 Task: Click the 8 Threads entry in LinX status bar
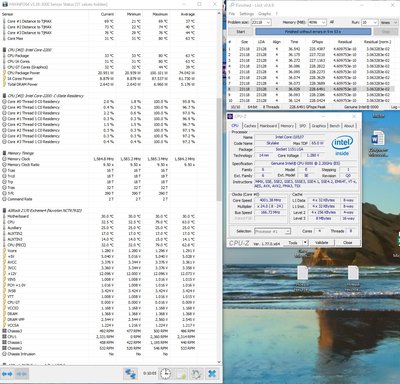[x=271, y=107]
